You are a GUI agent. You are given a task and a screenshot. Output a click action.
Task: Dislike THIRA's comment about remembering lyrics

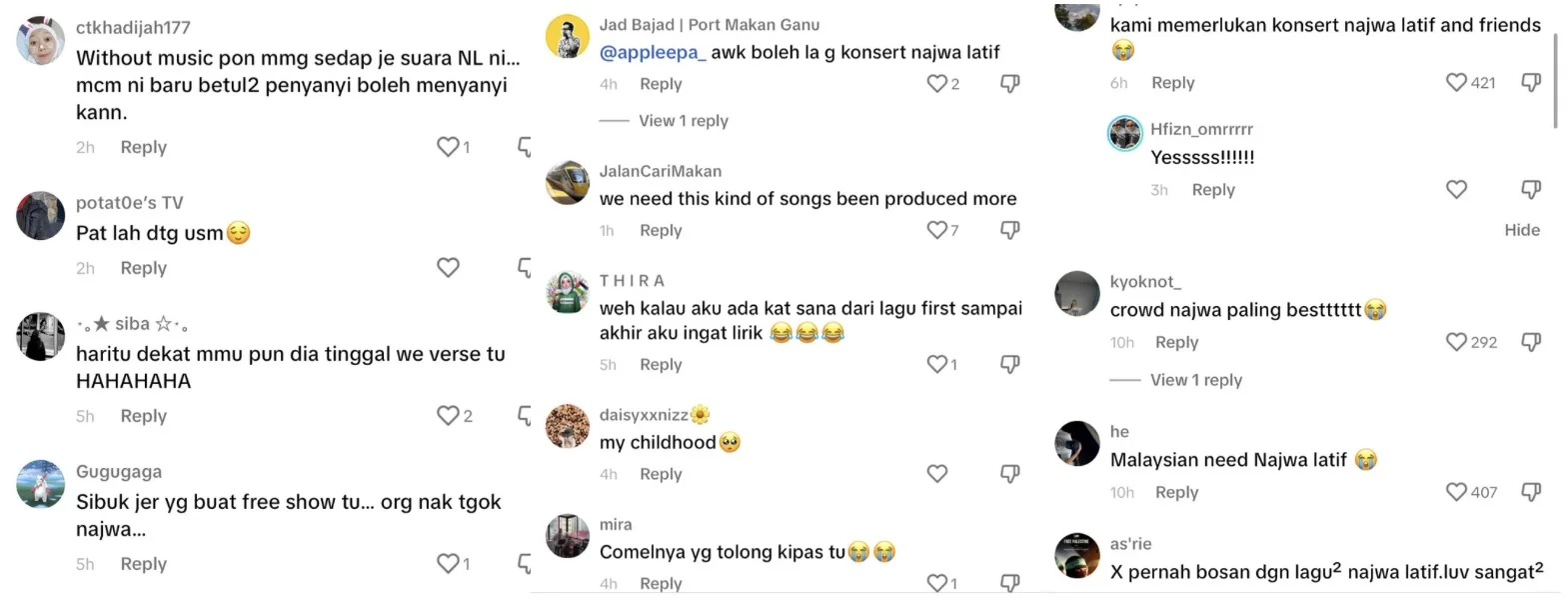point(1010,364)
